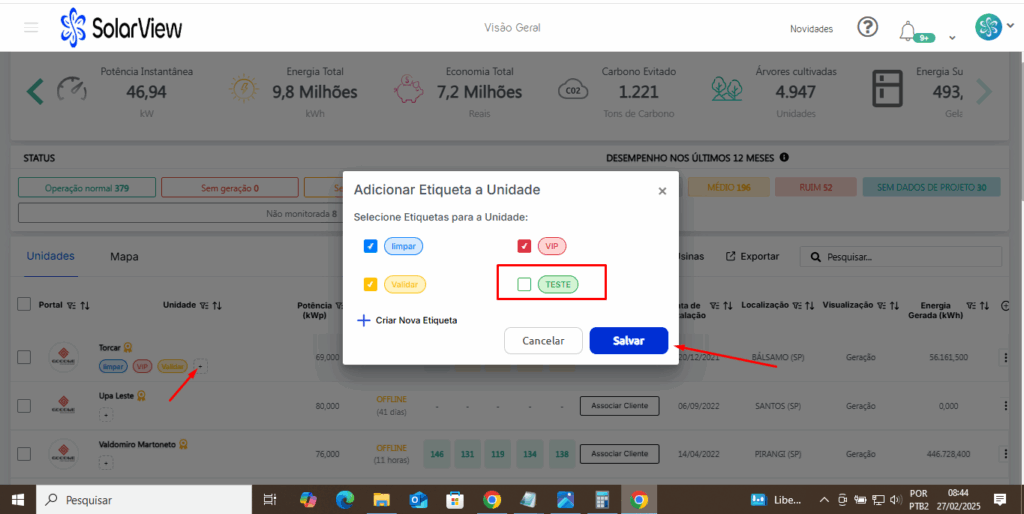
Task: Open the three-dot menu on the Torcar row
Action: pos(1007,357)
